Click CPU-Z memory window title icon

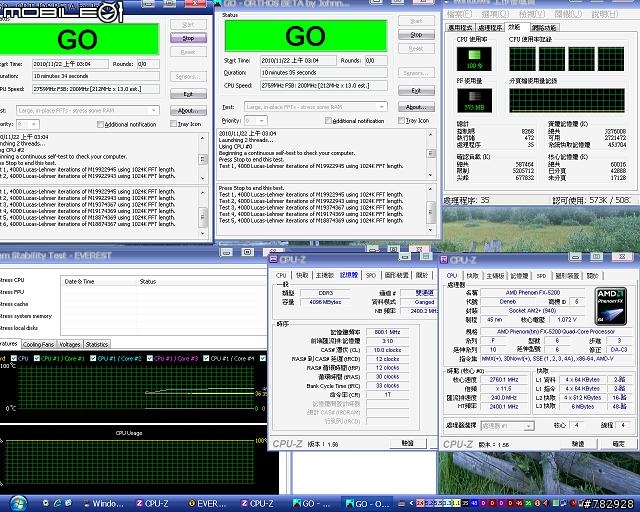(273, 260)
